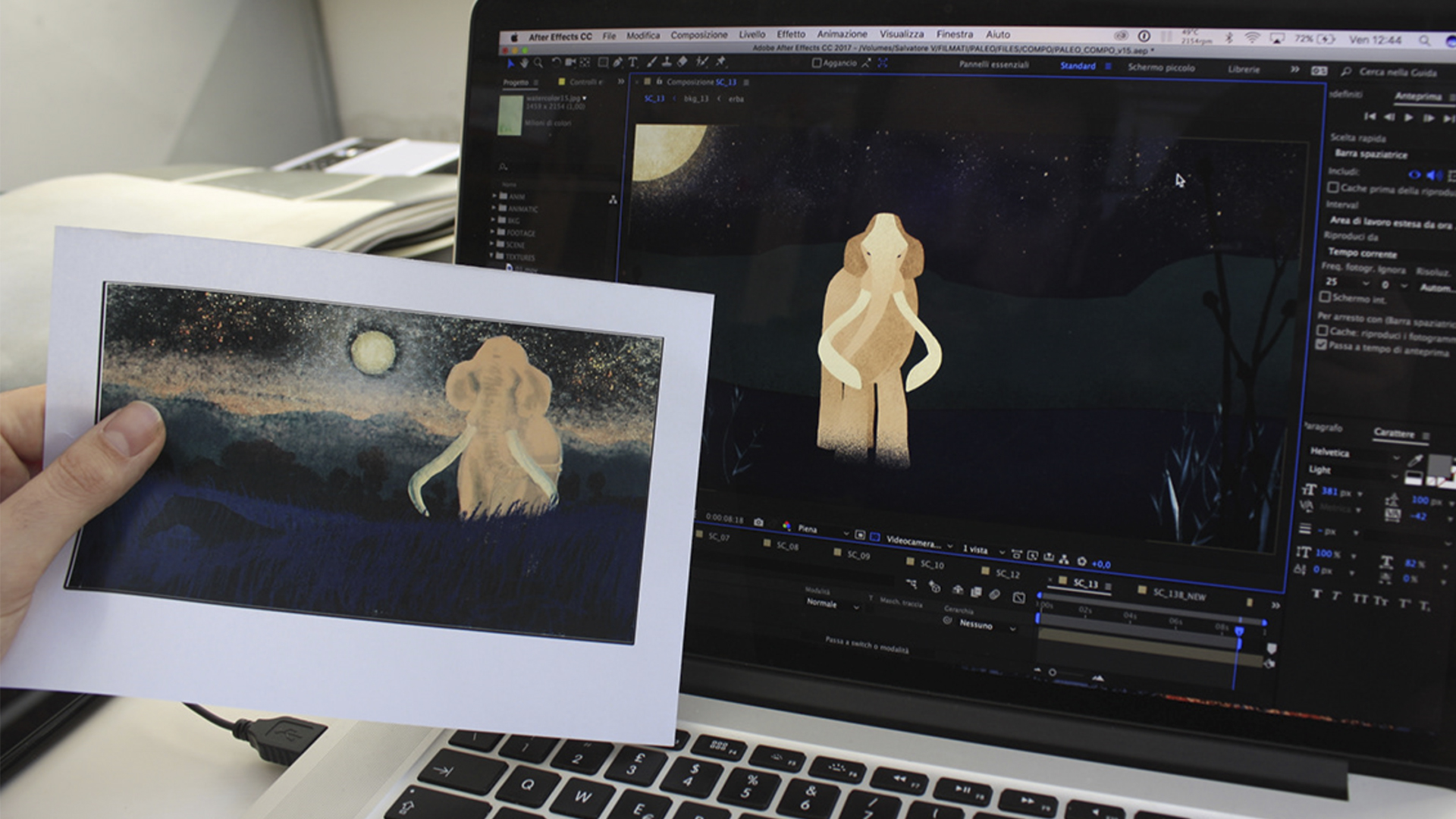Click the show channel RGB icon
Screen dimensions: 1456x819
[786, 526]
